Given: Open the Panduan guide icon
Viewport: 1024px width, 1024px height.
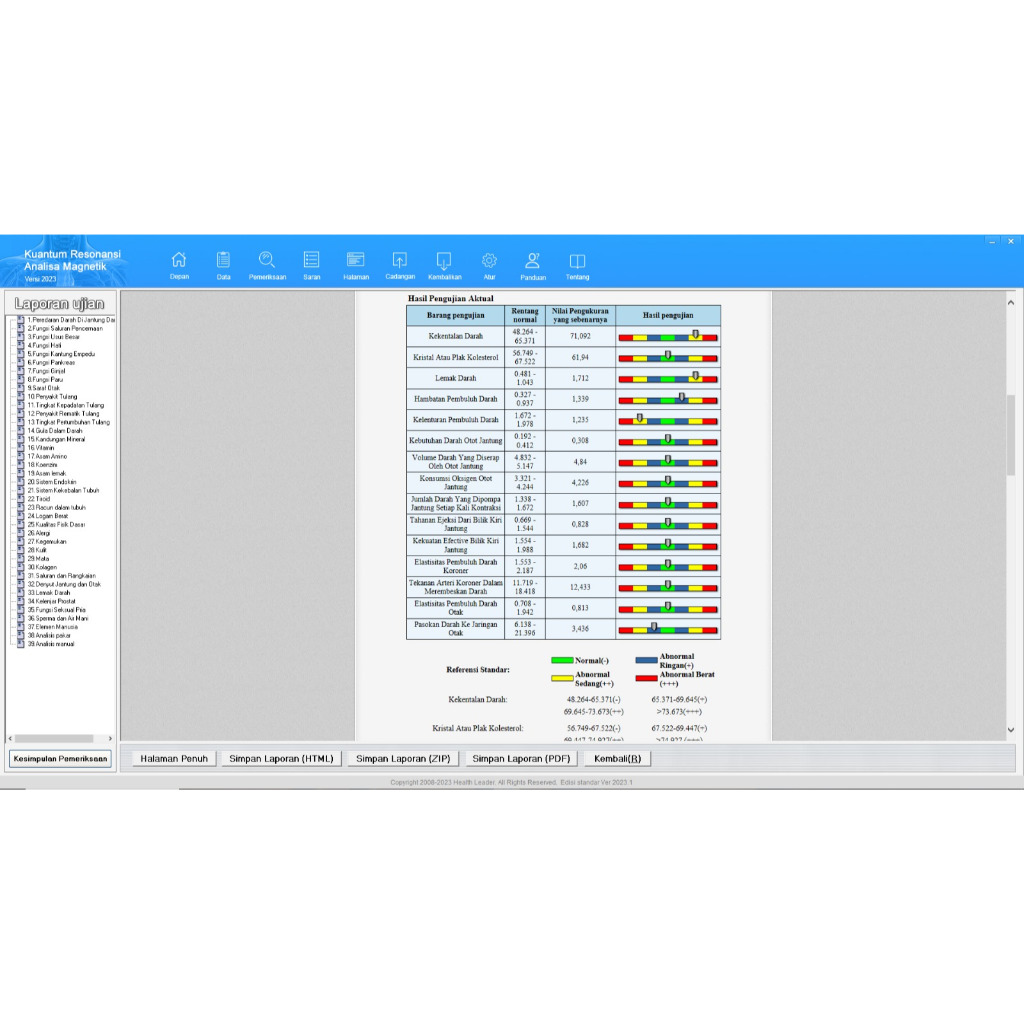Looking at the screenshot, I should point(533,261).
